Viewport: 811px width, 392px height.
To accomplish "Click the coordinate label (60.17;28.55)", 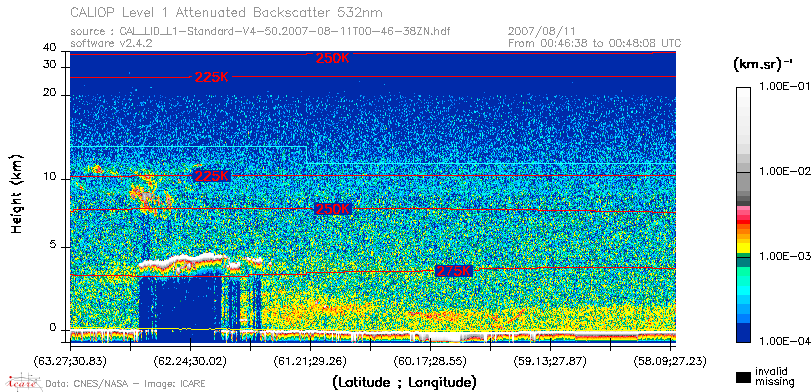I will click(x=430, y=361).
